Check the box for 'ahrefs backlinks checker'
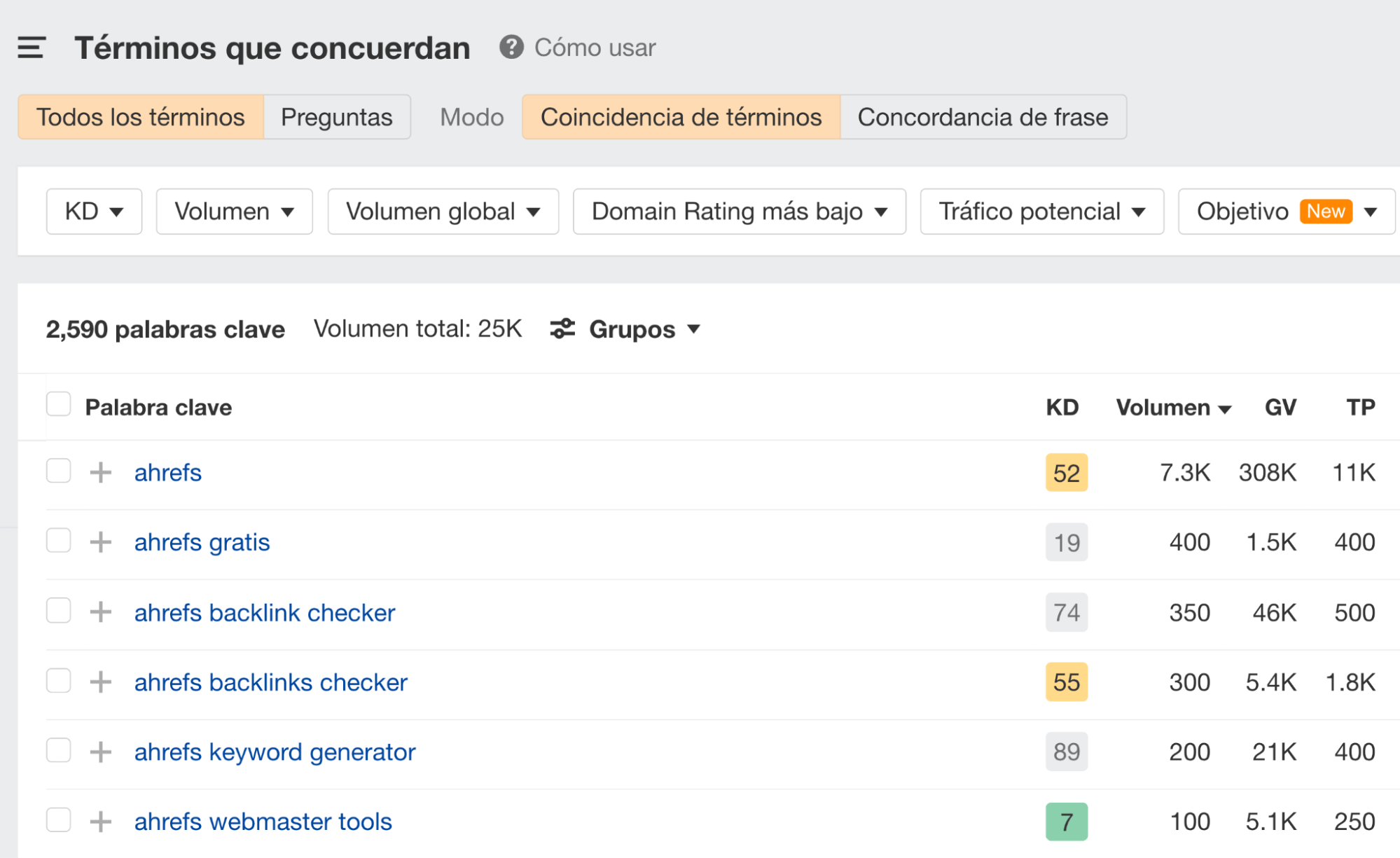 coord(59,680)
